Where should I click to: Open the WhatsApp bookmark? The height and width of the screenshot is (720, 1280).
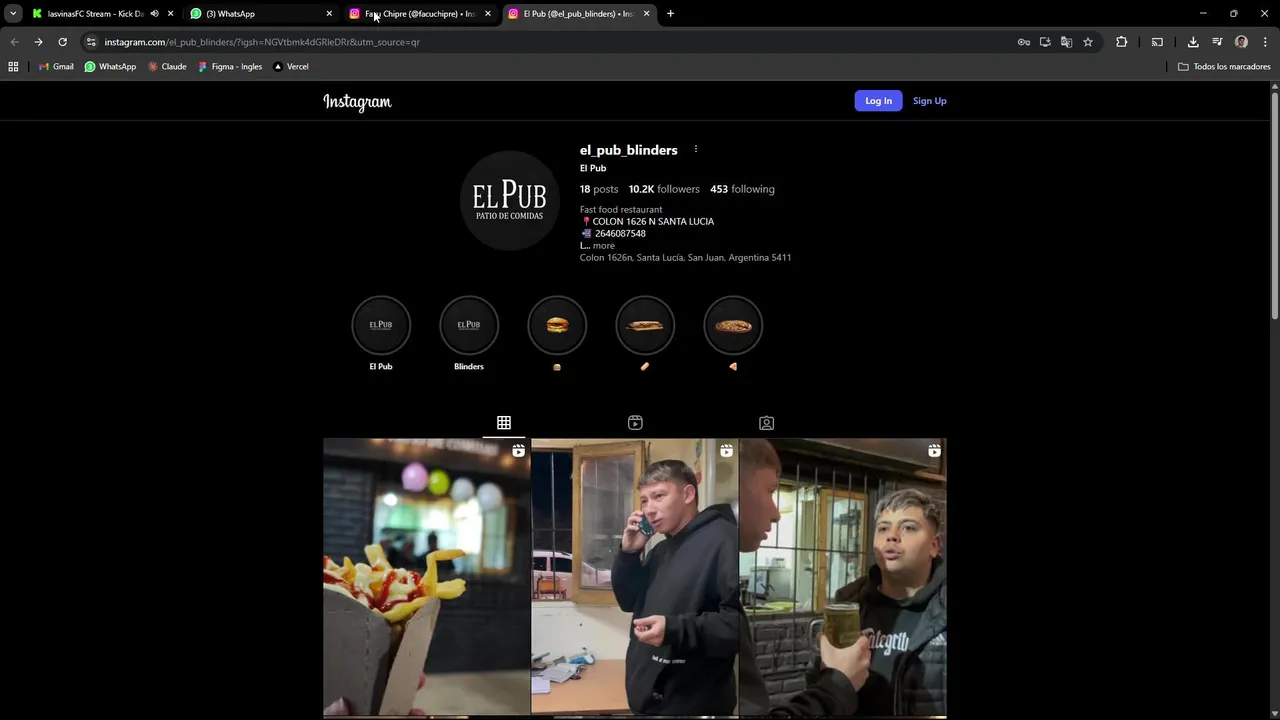tap(110, 67)
